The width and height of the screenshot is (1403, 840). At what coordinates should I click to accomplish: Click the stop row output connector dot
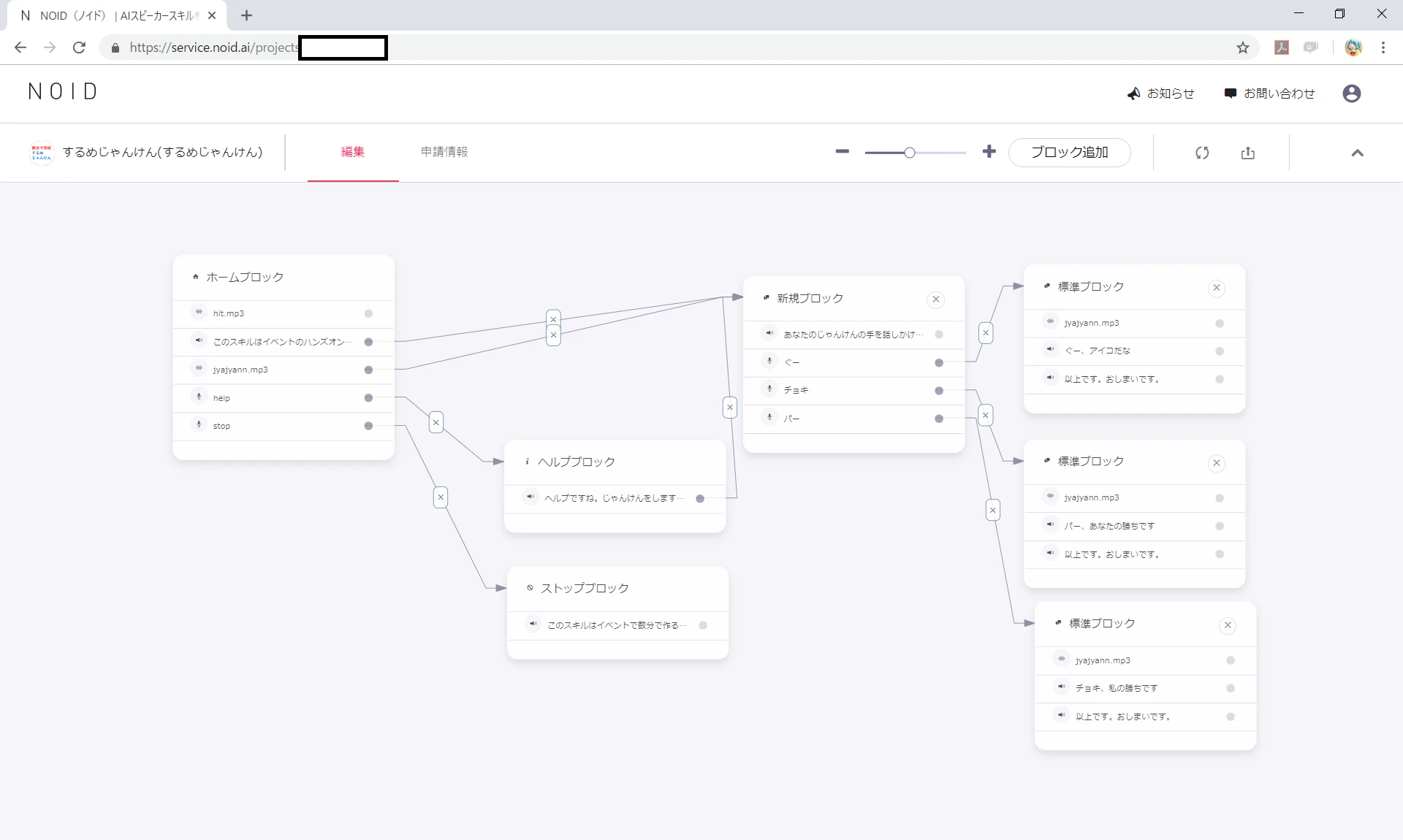(x=368, y=426)
